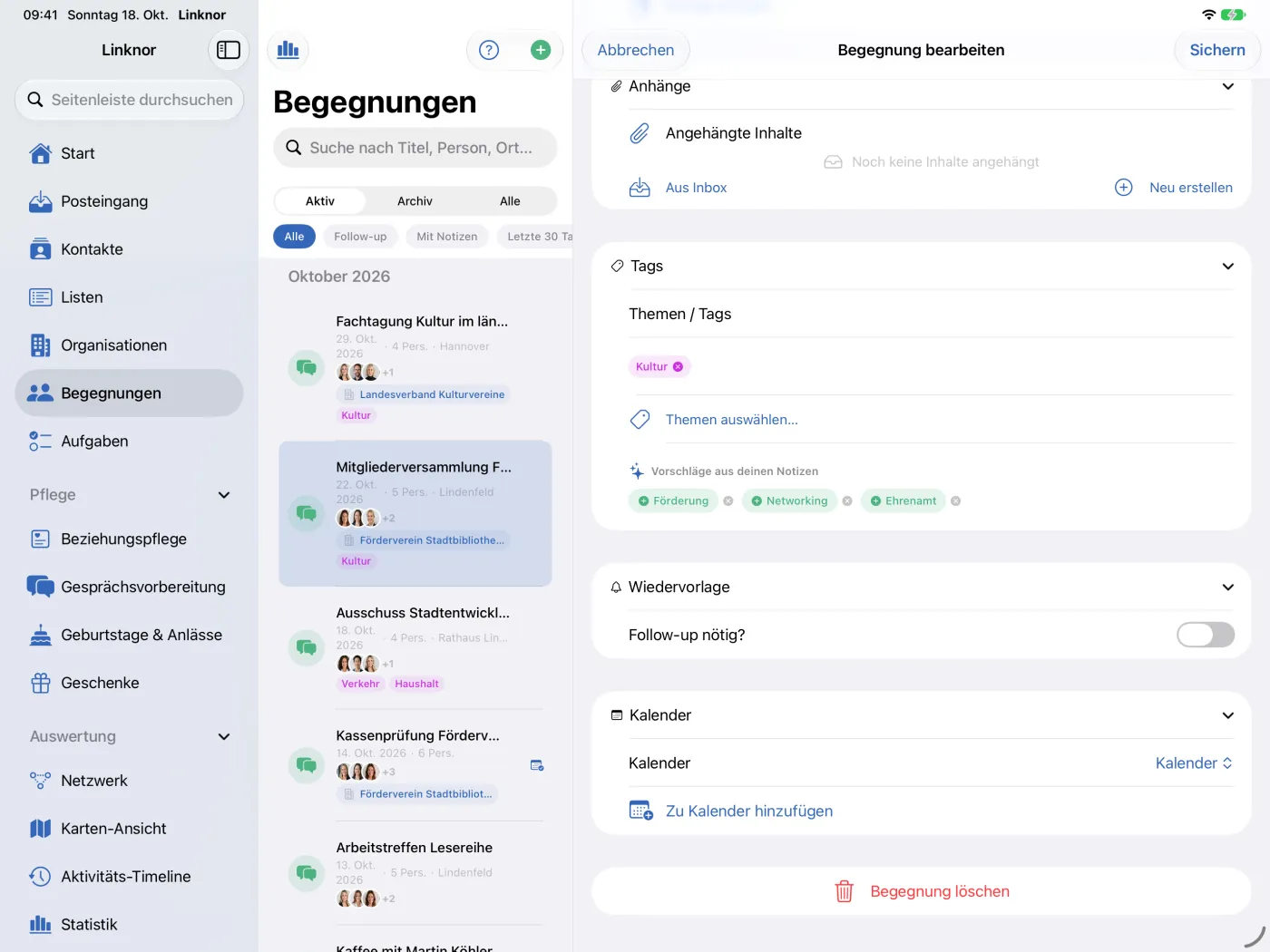Switch to the Archiv tab
Screen dimensions: 1270x952
point(415,201)
